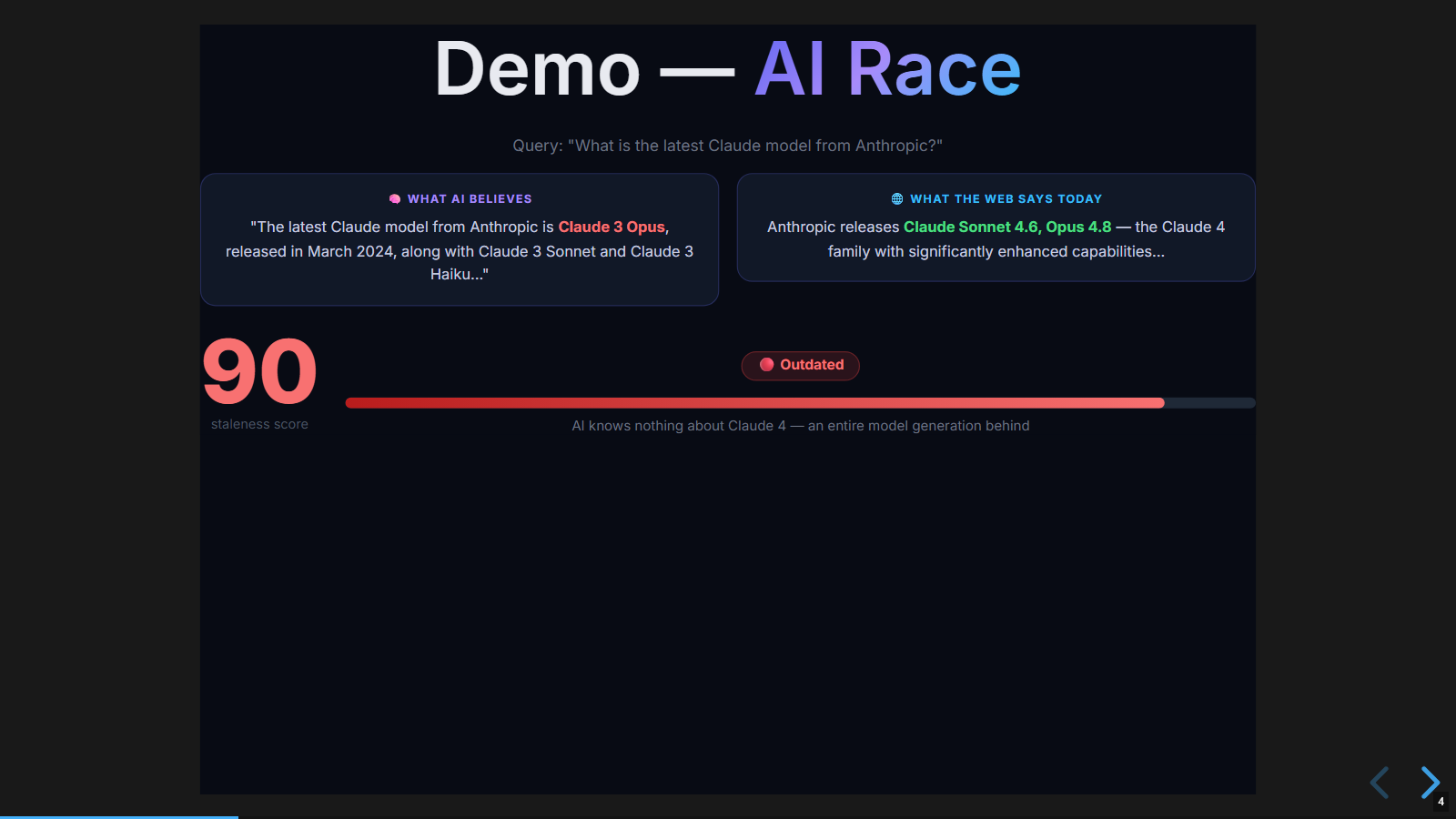
Task: Click the globe icon beside What The Web Says Today
Action: pos(897,199)
